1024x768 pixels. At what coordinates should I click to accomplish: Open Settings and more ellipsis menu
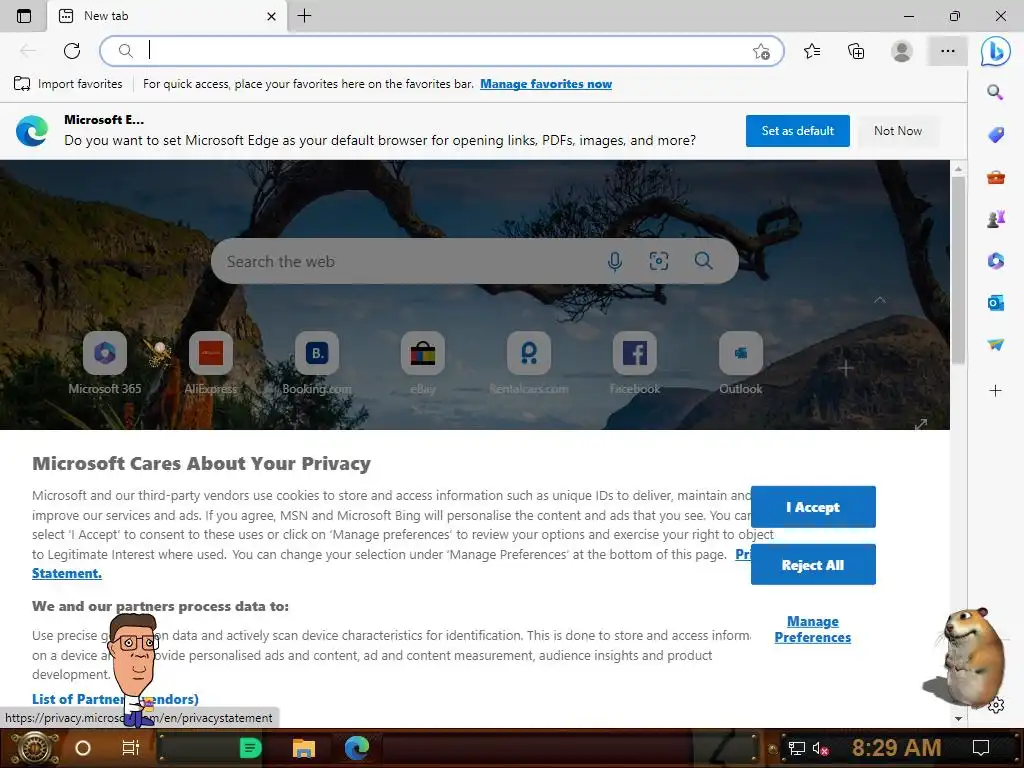948,51
